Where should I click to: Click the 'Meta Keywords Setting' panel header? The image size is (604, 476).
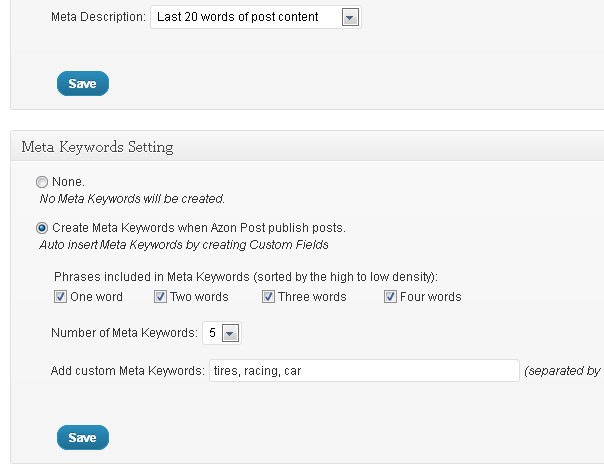[x=97, y=147]
